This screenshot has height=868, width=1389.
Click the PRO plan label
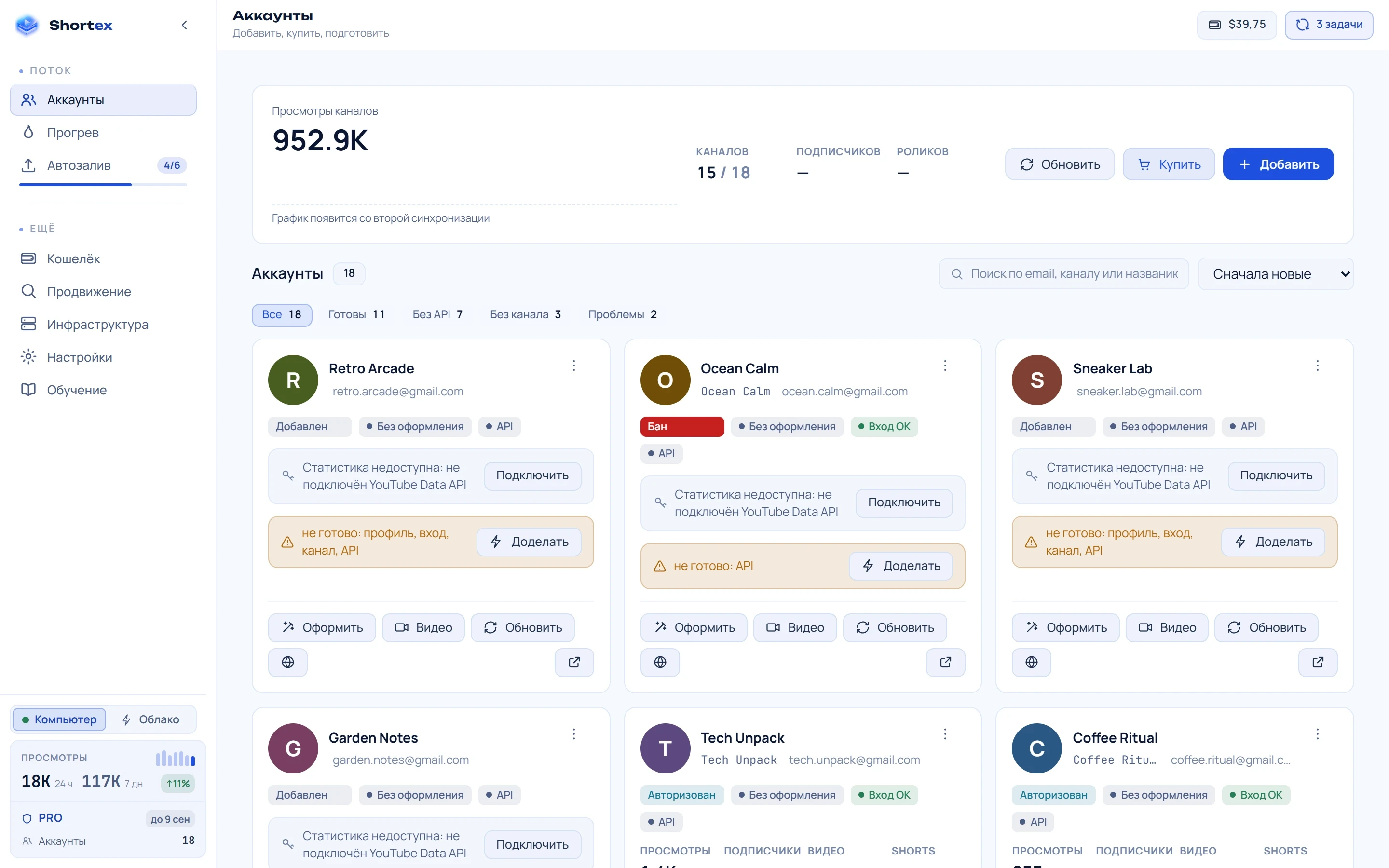point(50,818)
